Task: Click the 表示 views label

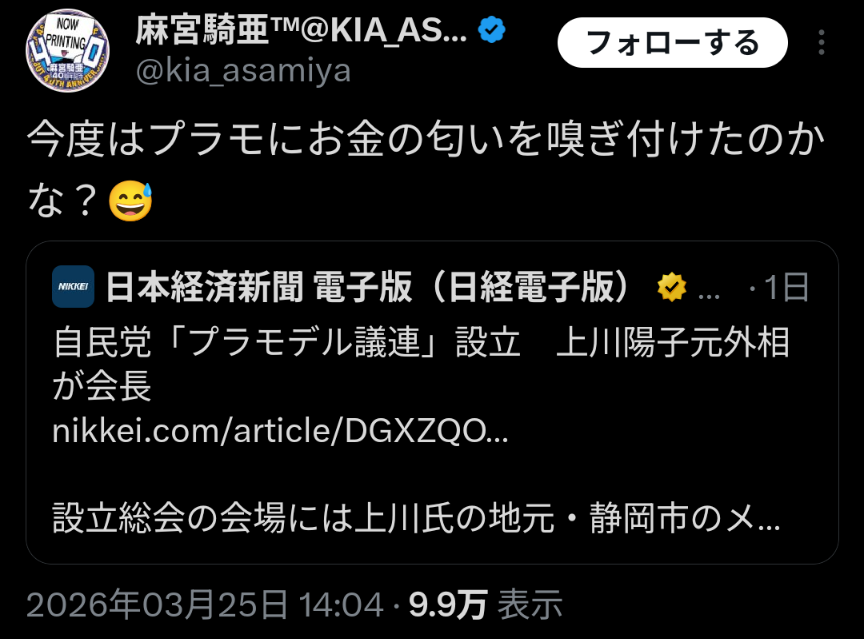Action: click(x=530, y=604)
